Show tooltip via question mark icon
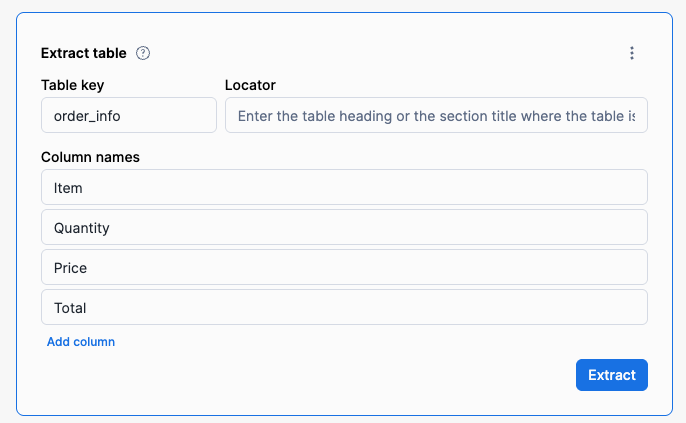686x423 pixels. 143,54
